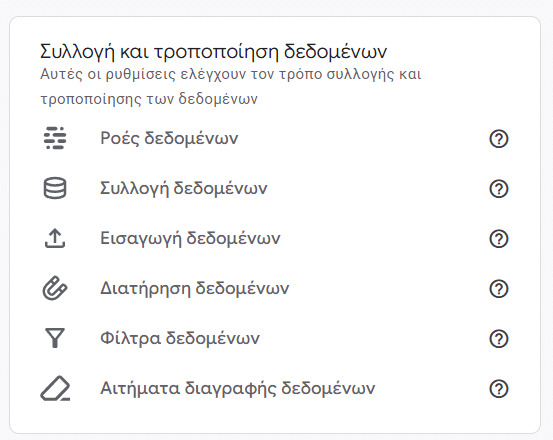
Task: Click the Αυτές οι ρυθμίσεις description text
Action: 231,86
